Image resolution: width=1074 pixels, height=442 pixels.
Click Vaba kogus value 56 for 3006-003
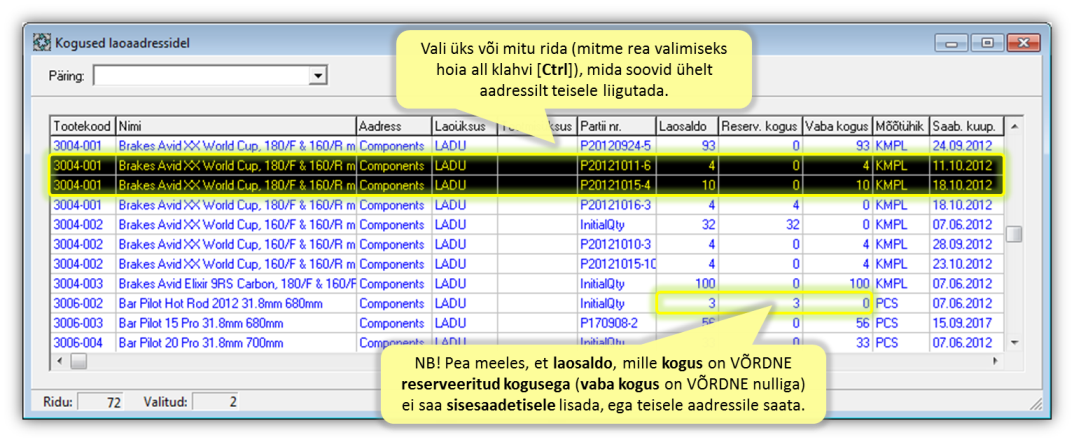click(x=837, y=323)
